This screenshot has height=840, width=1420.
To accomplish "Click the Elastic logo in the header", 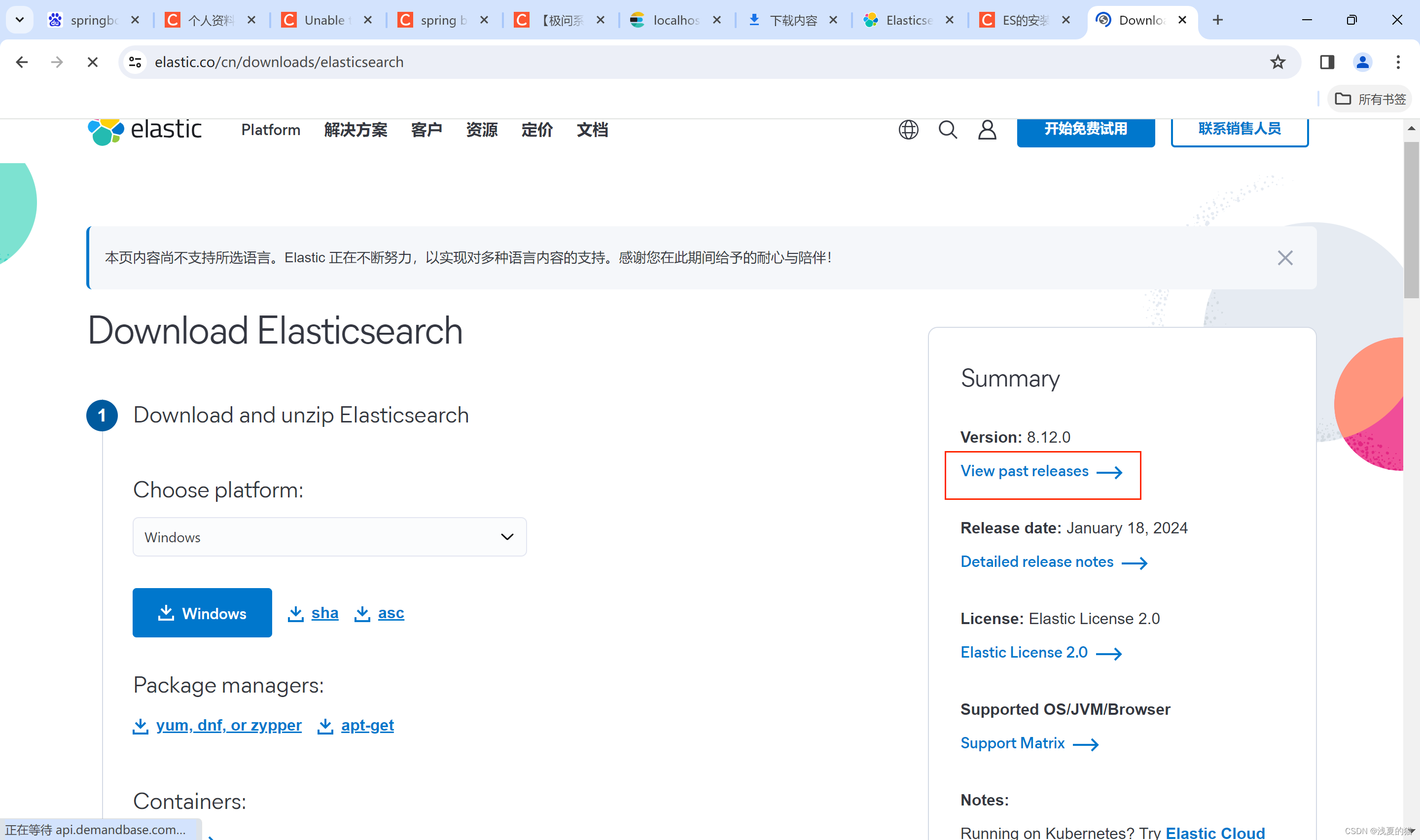I will click(x=145, y=130).
